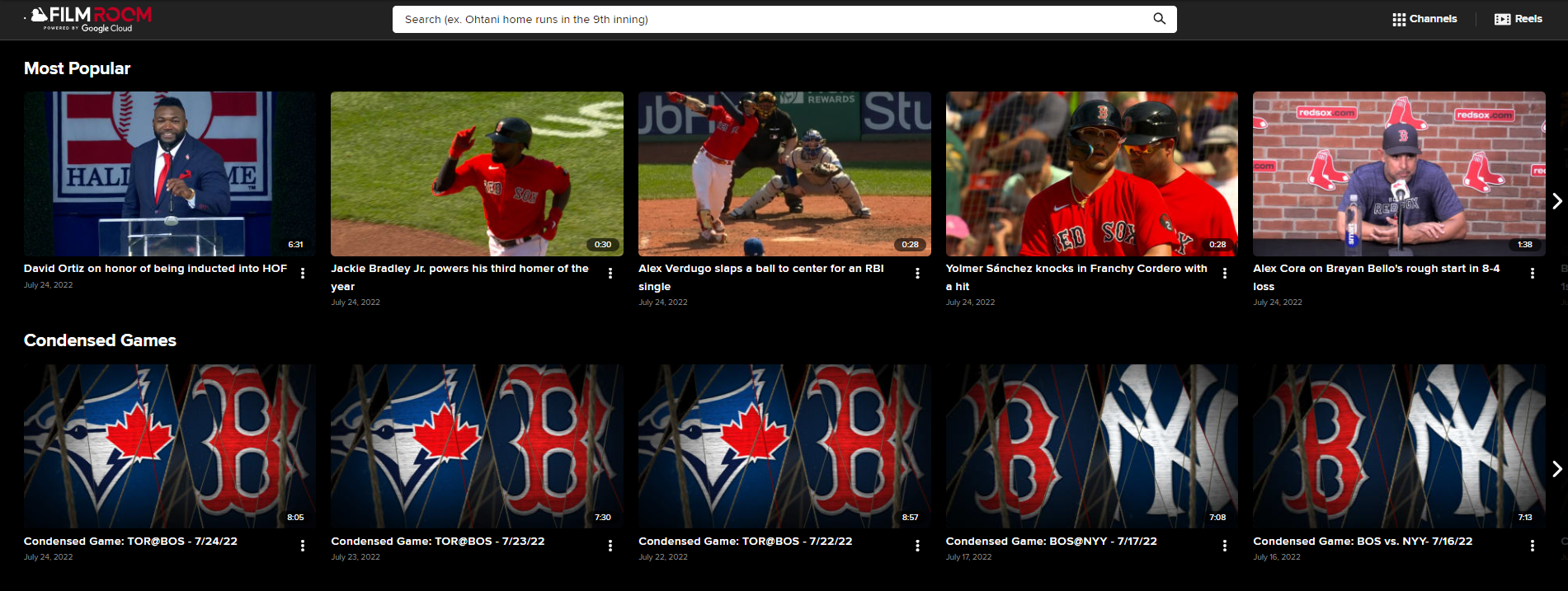The height and width of the screenshot is (591, 1568).
Task: Click 'July 24, 2022' date under David Ortiz video
Action: 48,285
